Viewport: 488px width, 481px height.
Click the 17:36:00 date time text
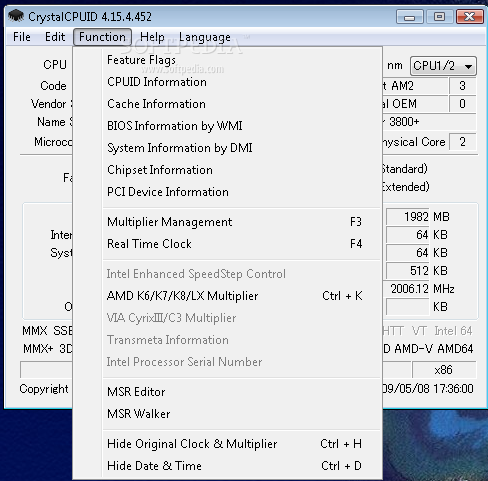(427, 389)
